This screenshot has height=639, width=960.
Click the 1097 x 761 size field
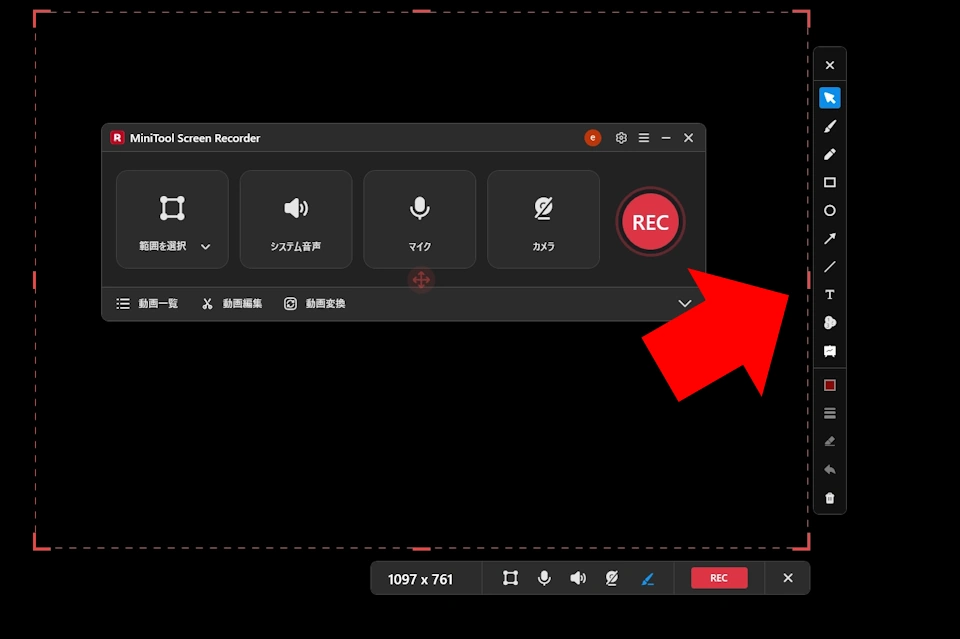[x=424, y=578]
